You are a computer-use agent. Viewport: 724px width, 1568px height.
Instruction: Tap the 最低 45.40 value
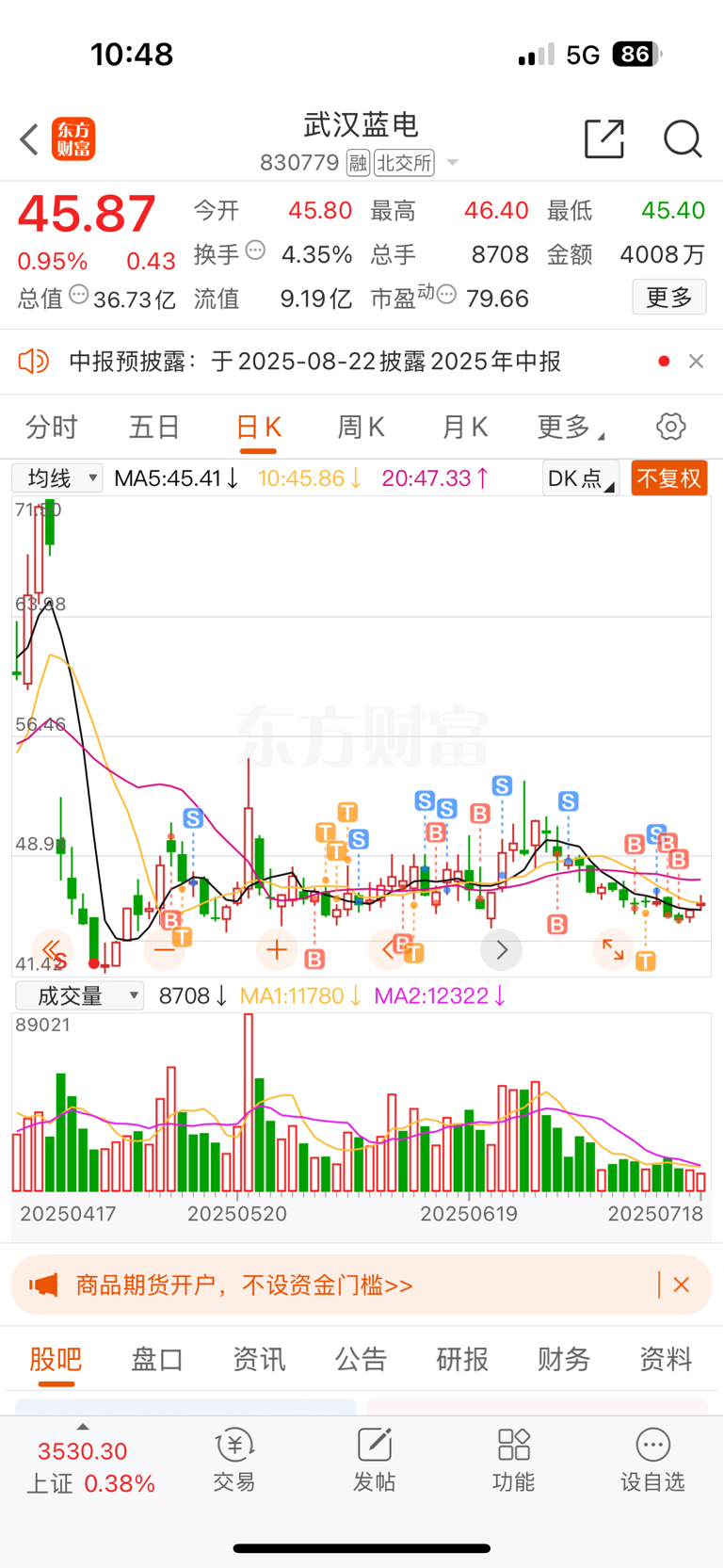click(673, 210)
